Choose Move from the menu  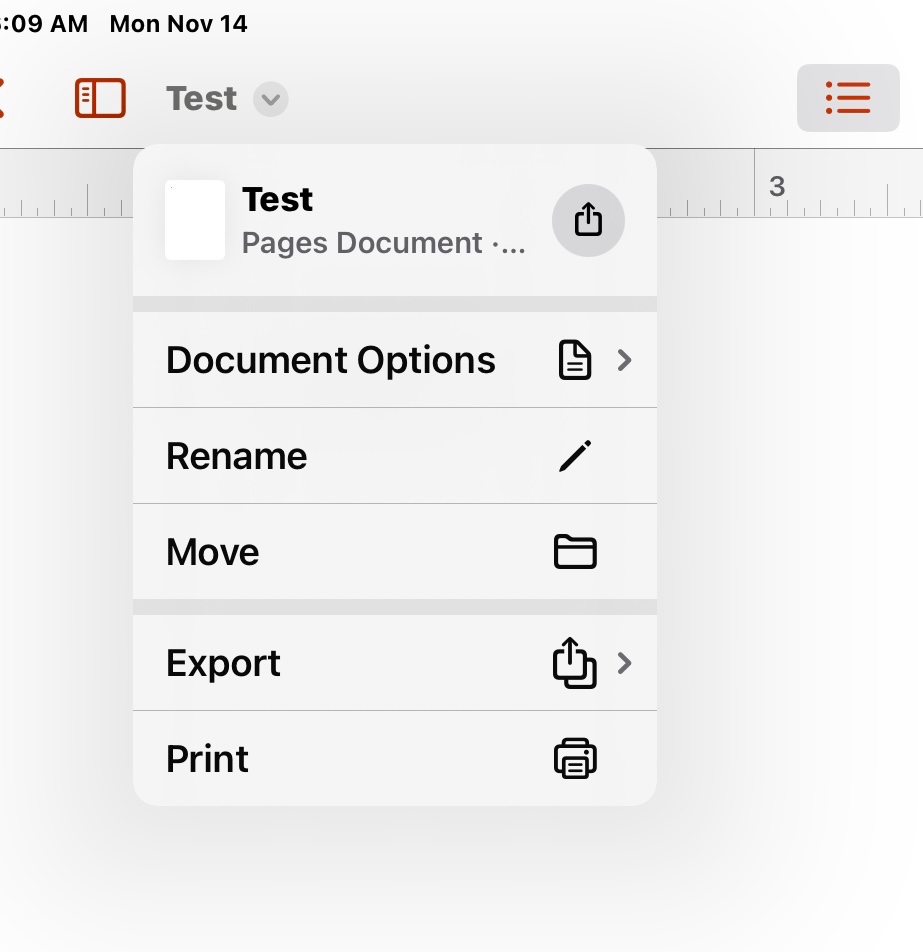[x=212, y=551]
